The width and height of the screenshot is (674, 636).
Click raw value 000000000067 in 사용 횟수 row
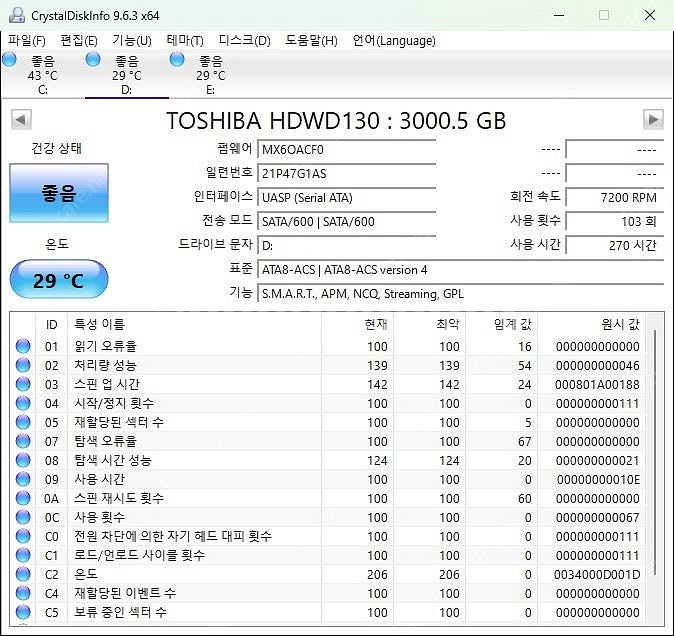pyautogui.click(x=597, y=517)
